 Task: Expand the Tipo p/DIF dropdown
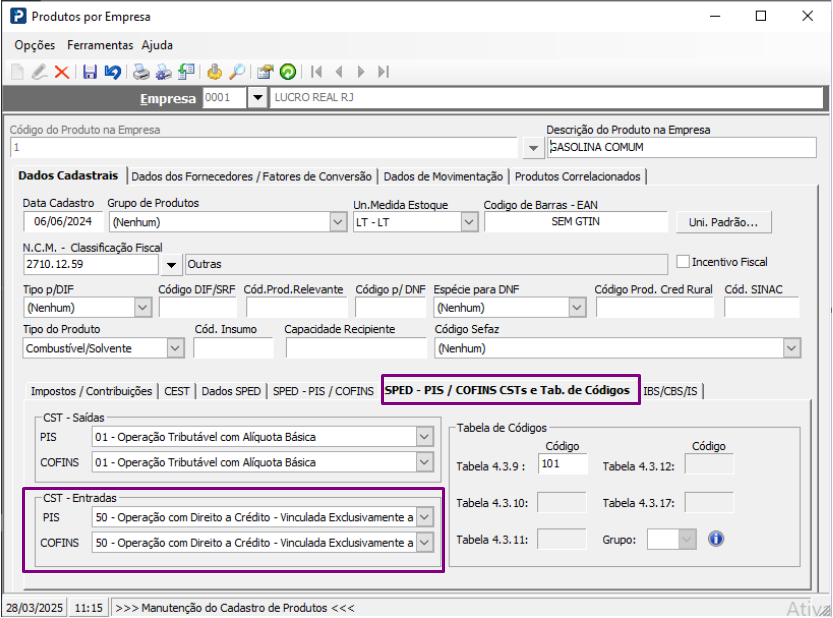143,308
